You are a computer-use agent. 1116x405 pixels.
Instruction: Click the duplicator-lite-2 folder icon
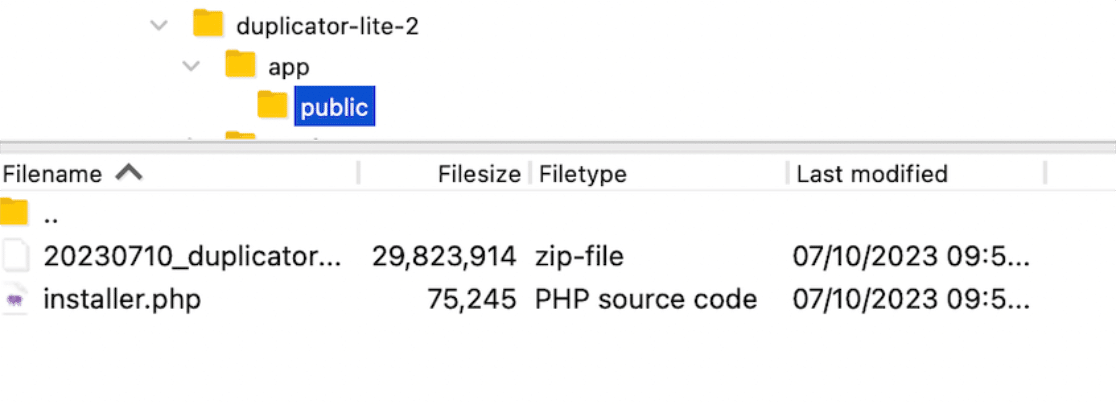tap(208, 24)
